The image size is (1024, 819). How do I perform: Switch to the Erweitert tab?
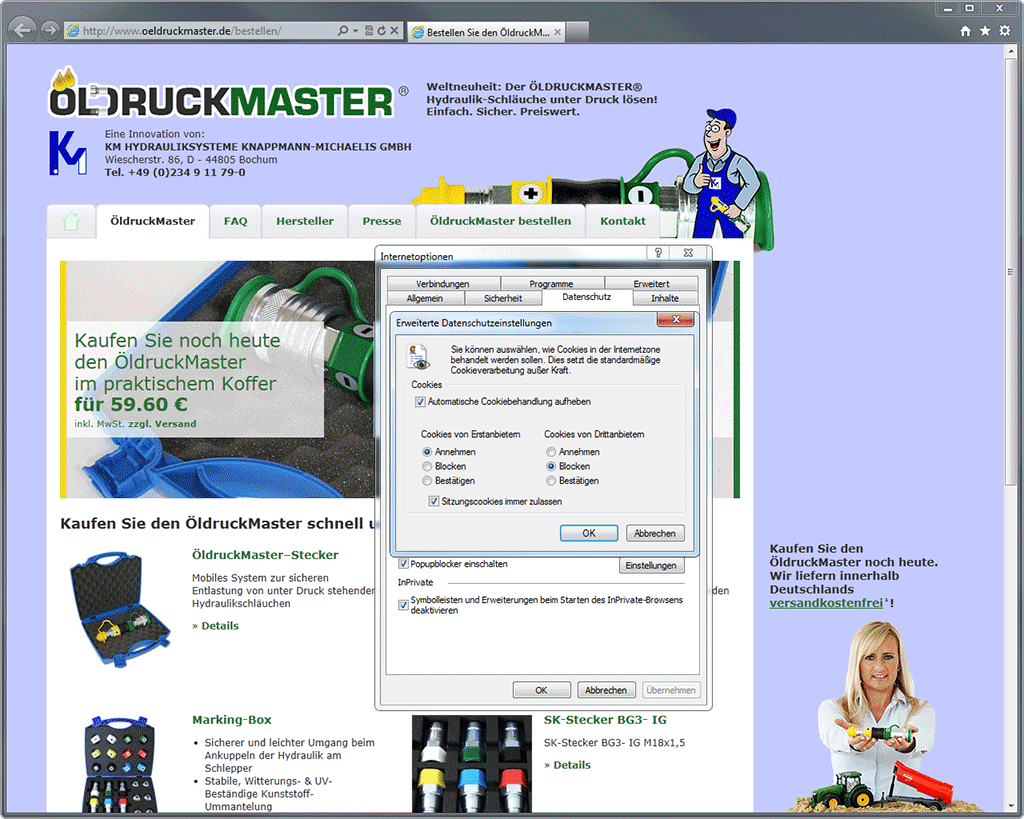(651, 283)
